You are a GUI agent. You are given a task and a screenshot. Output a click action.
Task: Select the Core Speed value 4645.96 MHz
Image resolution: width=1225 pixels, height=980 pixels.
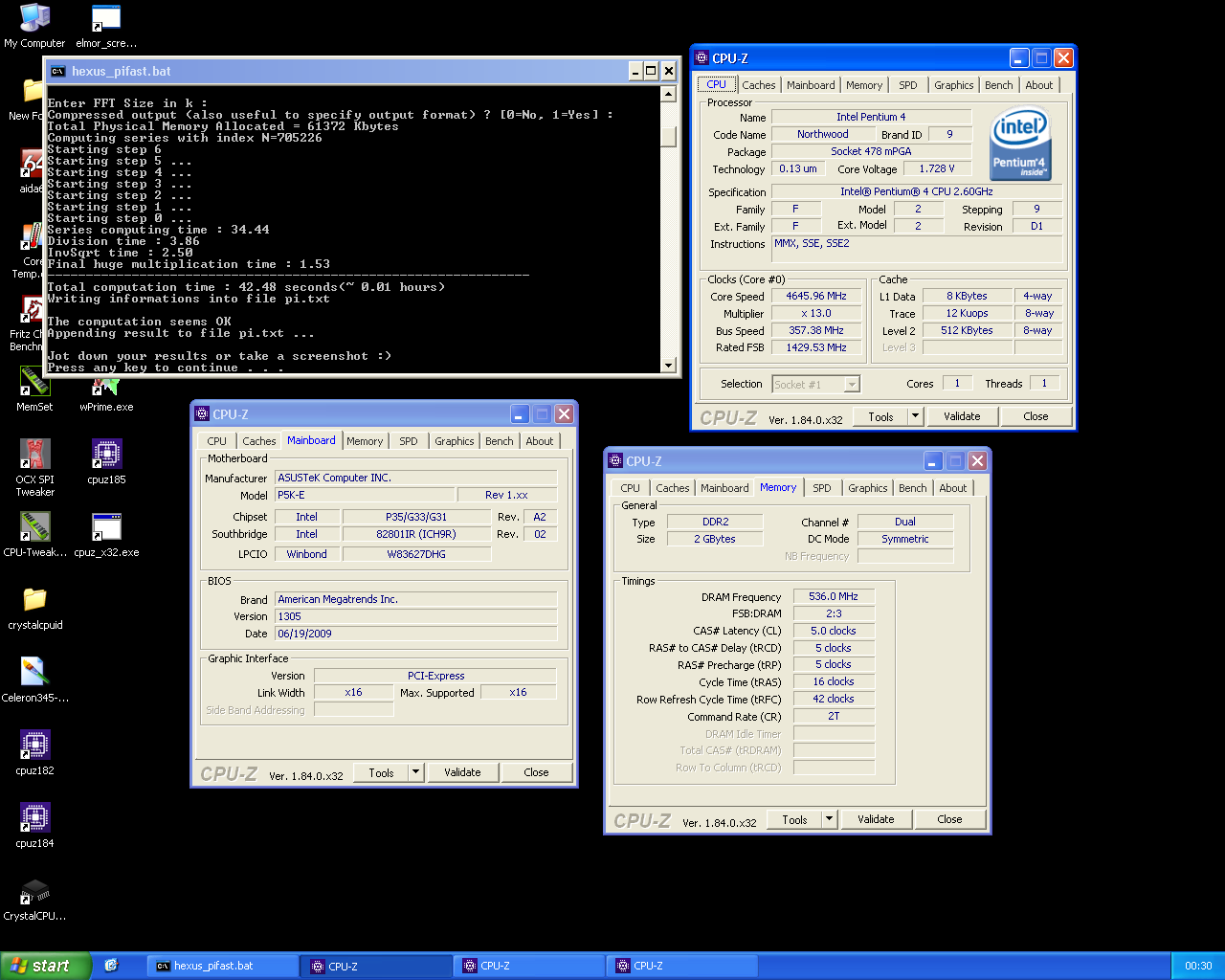click(816, 296)
